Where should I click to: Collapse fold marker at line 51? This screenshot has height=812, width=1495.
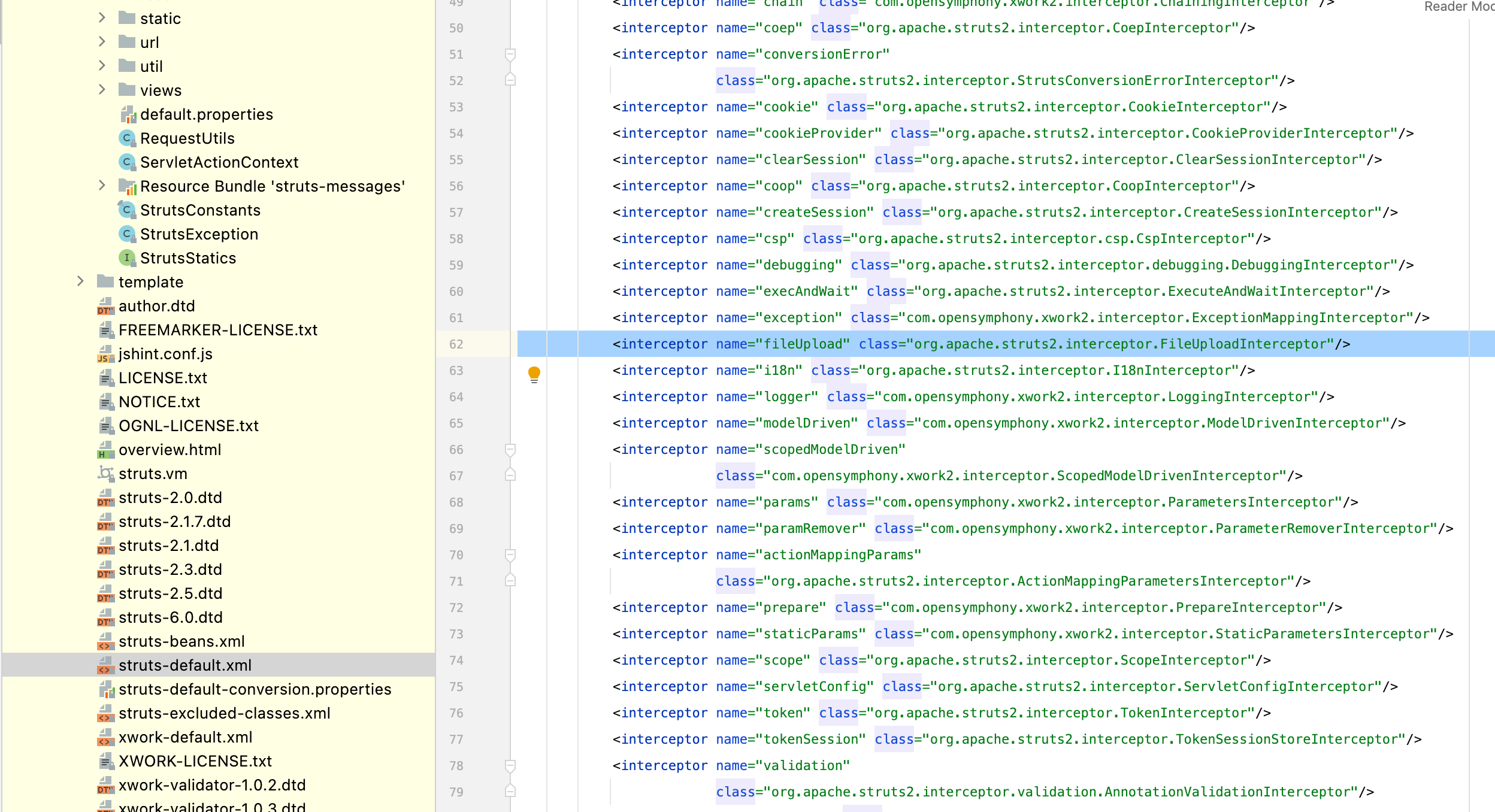click(510, 54)
